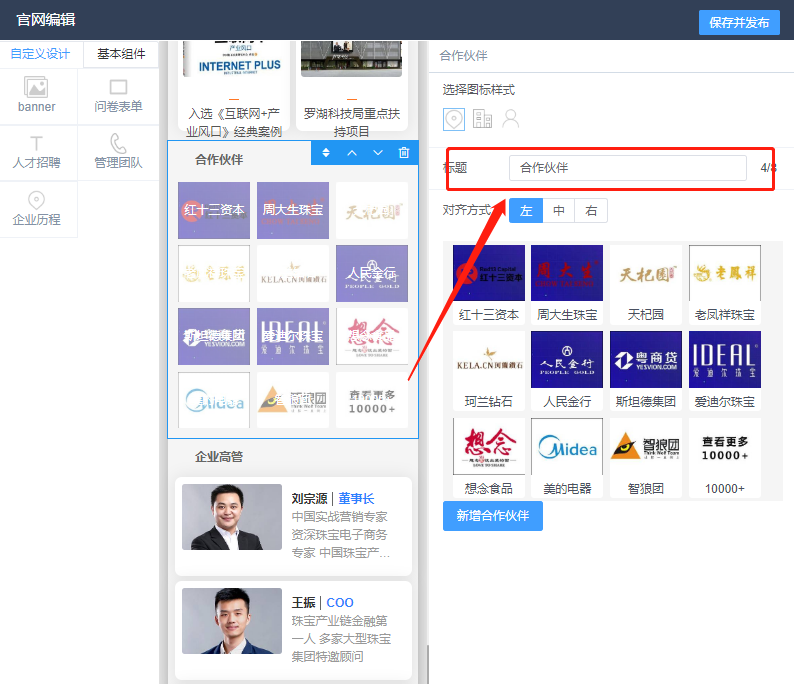794x684 pixels.
Task: Click 想念 logo in preview grid
Action: [x=372, y=336]
